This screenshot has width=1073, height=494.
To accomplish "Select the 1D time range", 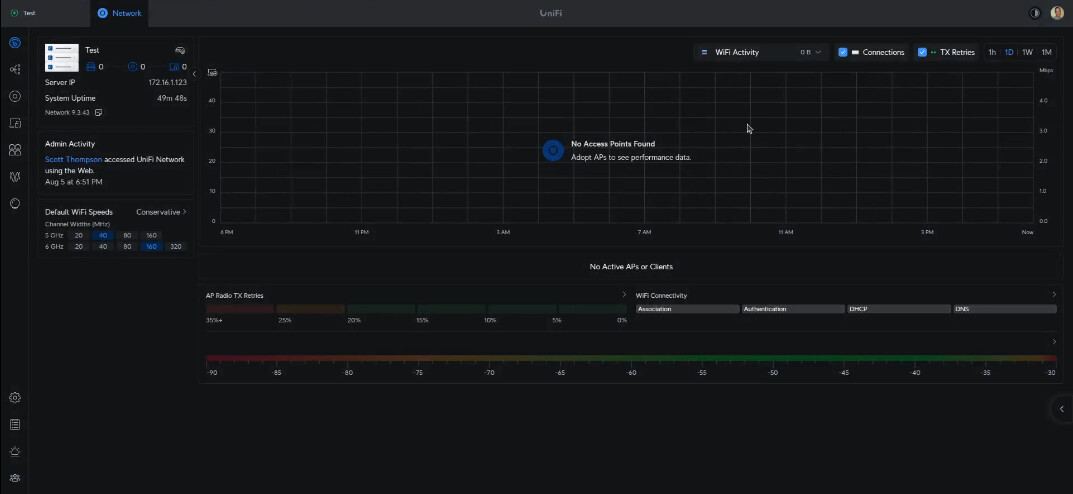I will pyautogui.click(x=1009, y=52).
